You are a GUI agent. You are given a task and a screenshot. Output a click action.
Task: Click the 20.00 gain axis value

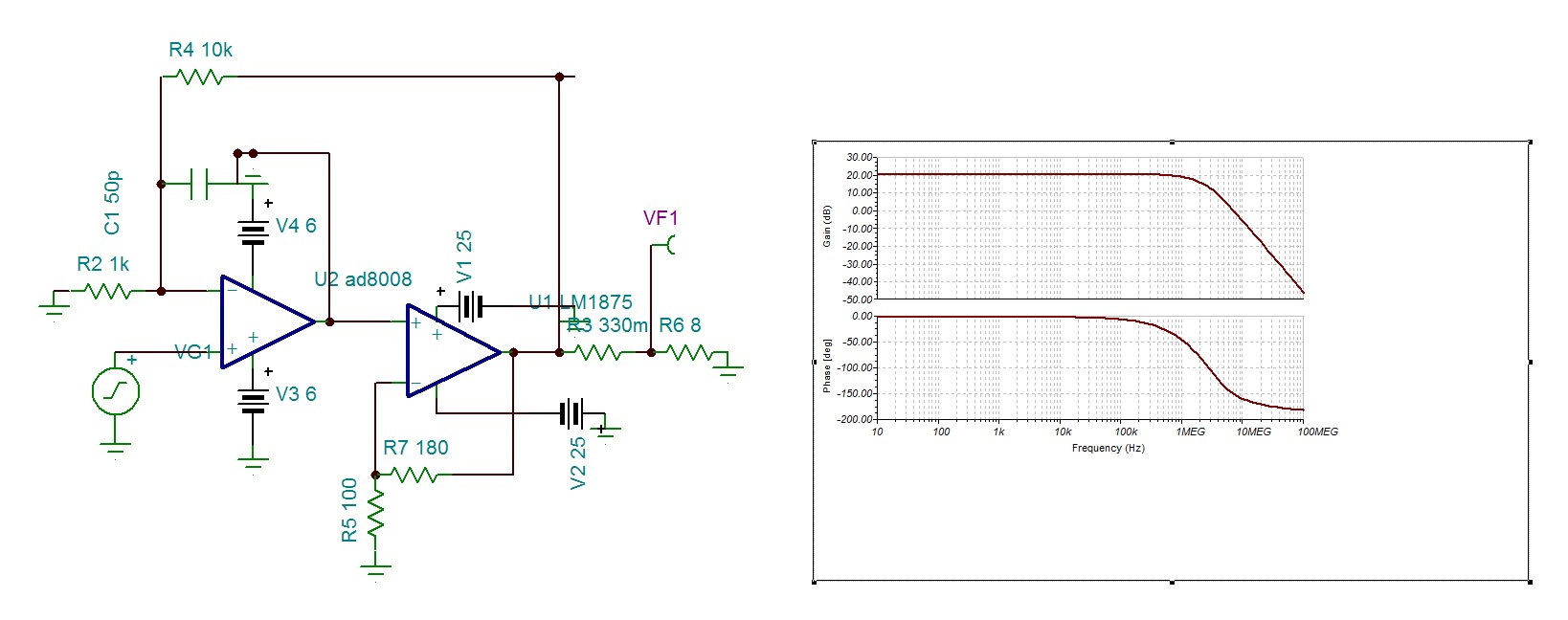(x=860, y=175)
